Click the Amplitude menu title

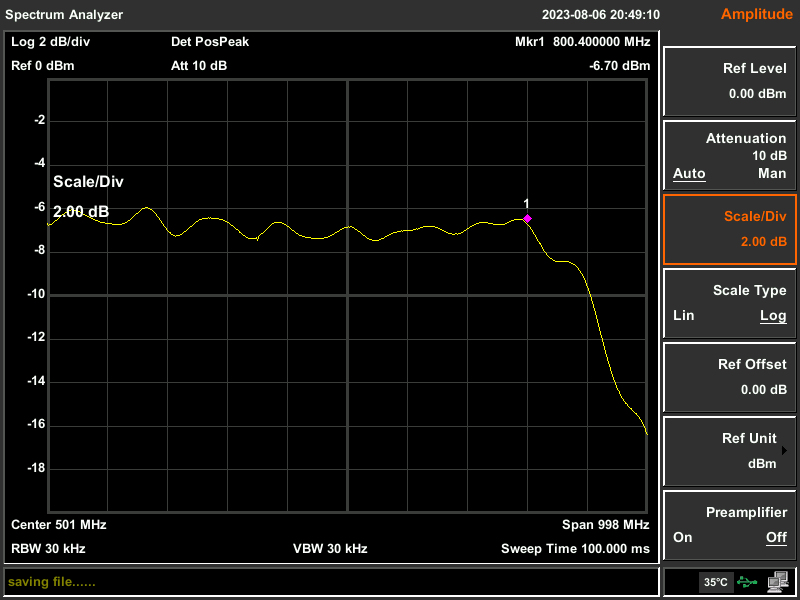[757, 14]
